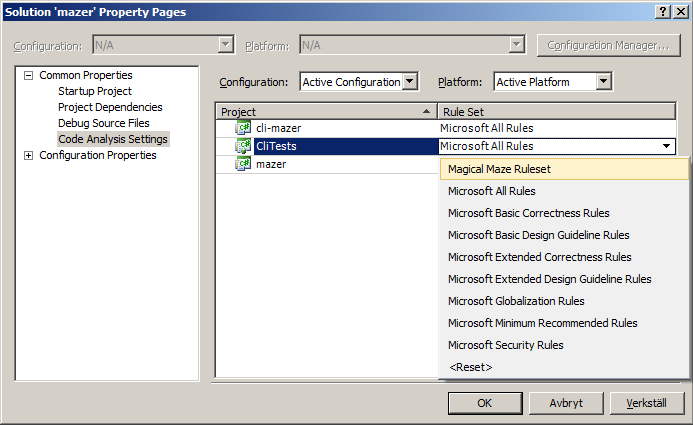Open Configuration Manager
The height and width of the screenshot is (425, 693).
click(x=608, y=45)
